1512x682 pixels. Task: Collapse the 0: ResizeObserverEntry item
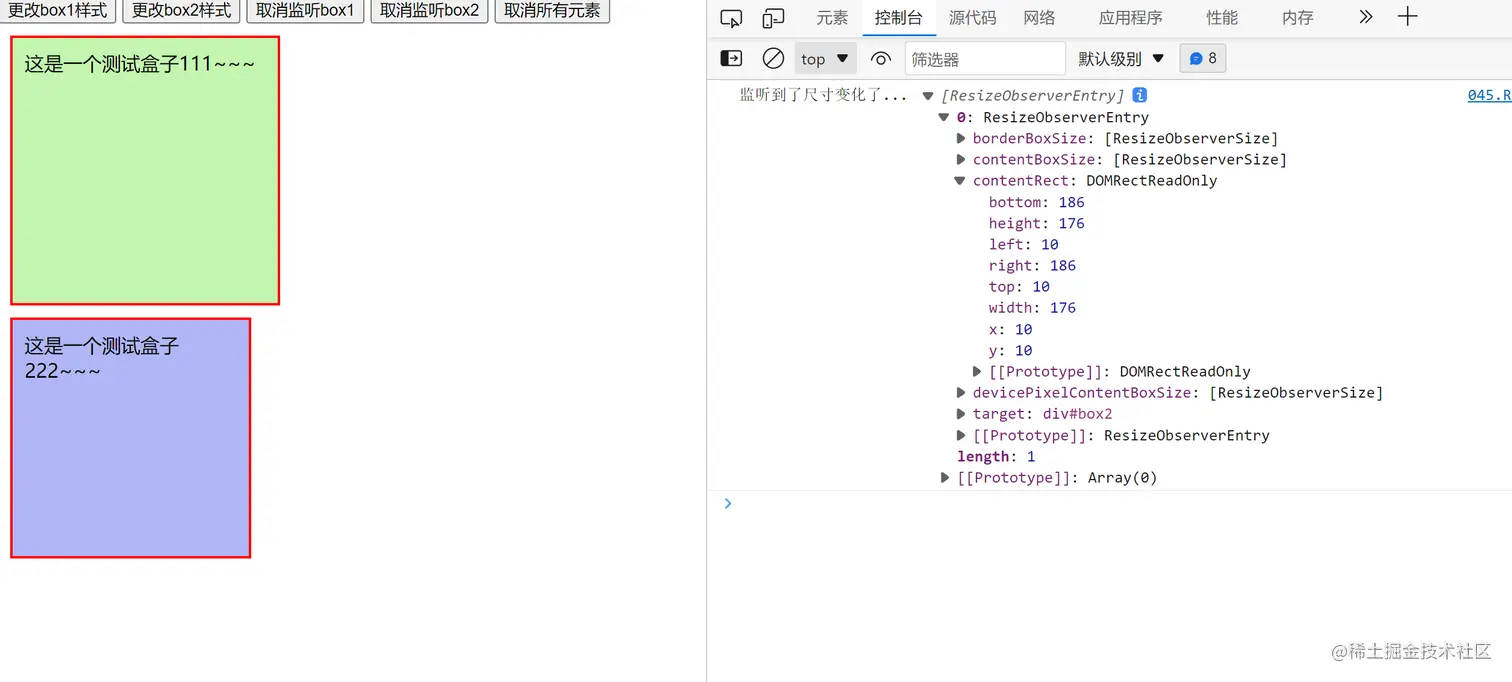tap(943, 117)
